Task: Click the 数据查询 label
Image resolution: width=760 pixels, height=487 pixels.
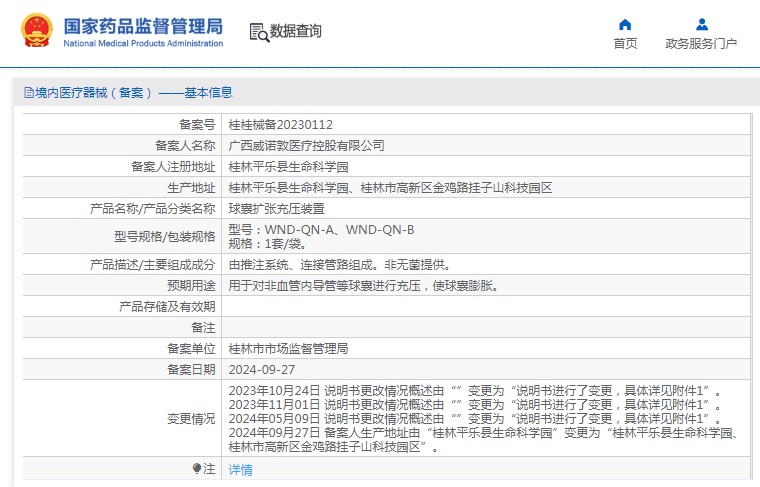Action: click(x=296, y=31)
